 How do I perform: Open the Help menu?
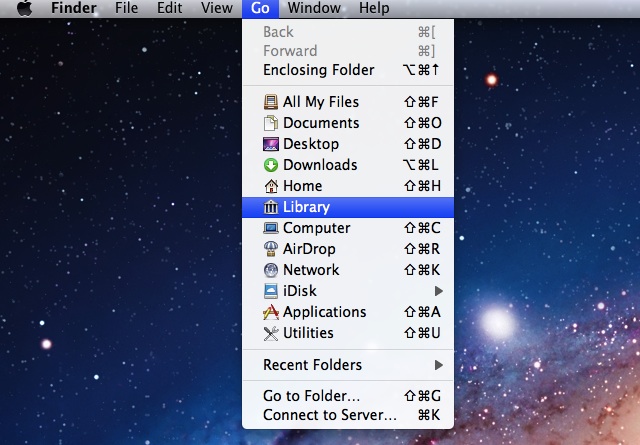click(374, 8)
